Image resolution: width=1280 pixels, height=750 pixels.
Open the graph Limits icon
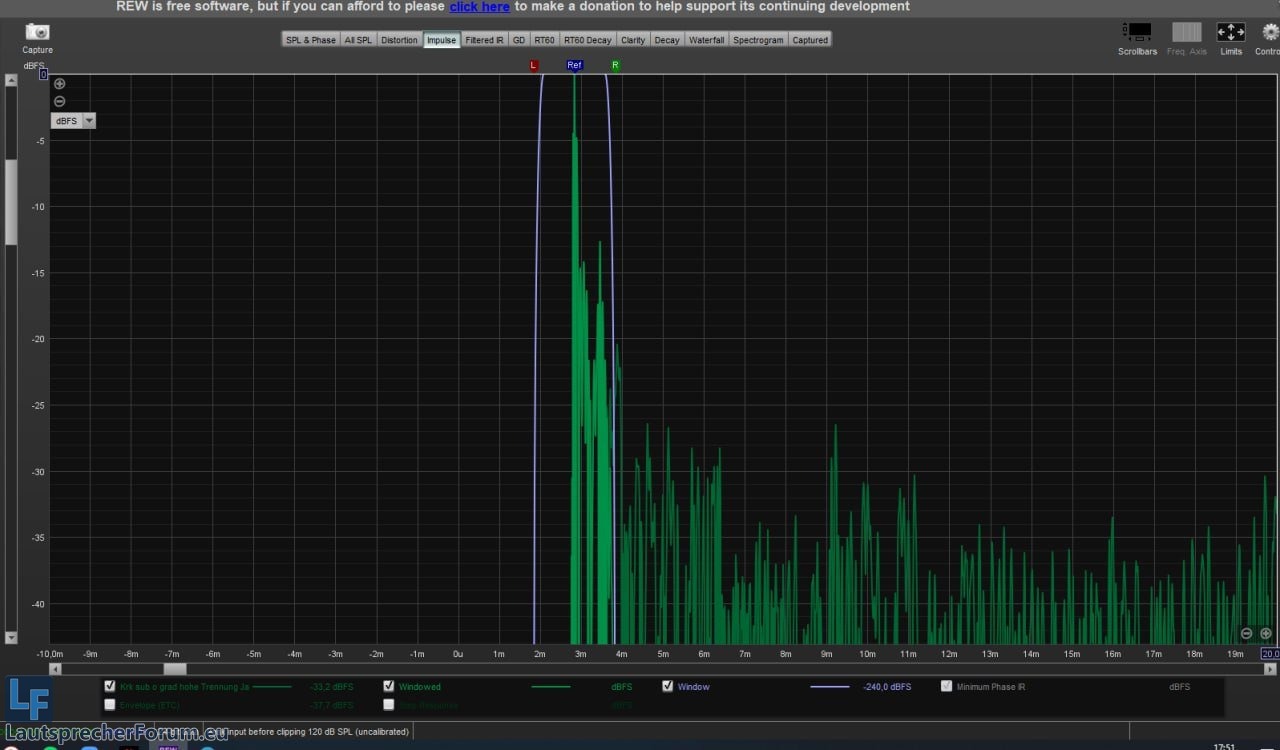1230,32
